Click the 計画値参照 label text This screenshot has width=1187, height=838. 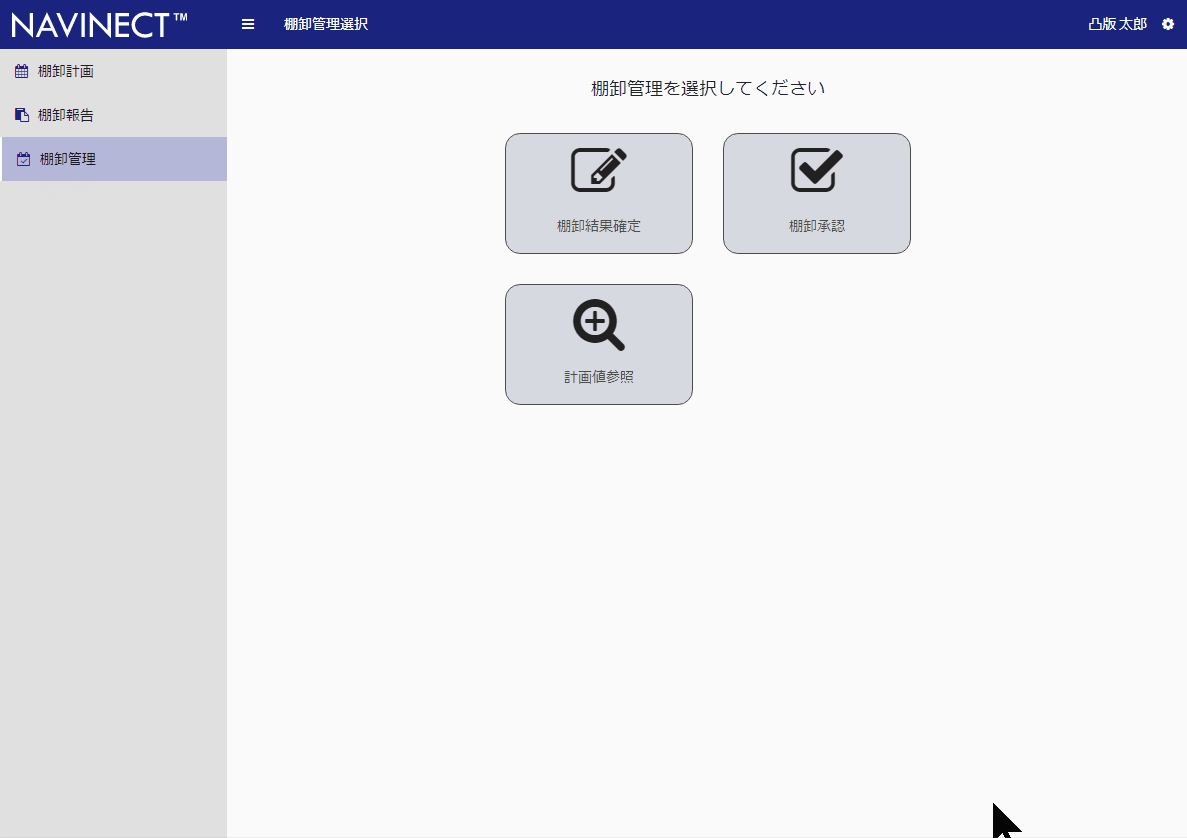coord(598,376)
